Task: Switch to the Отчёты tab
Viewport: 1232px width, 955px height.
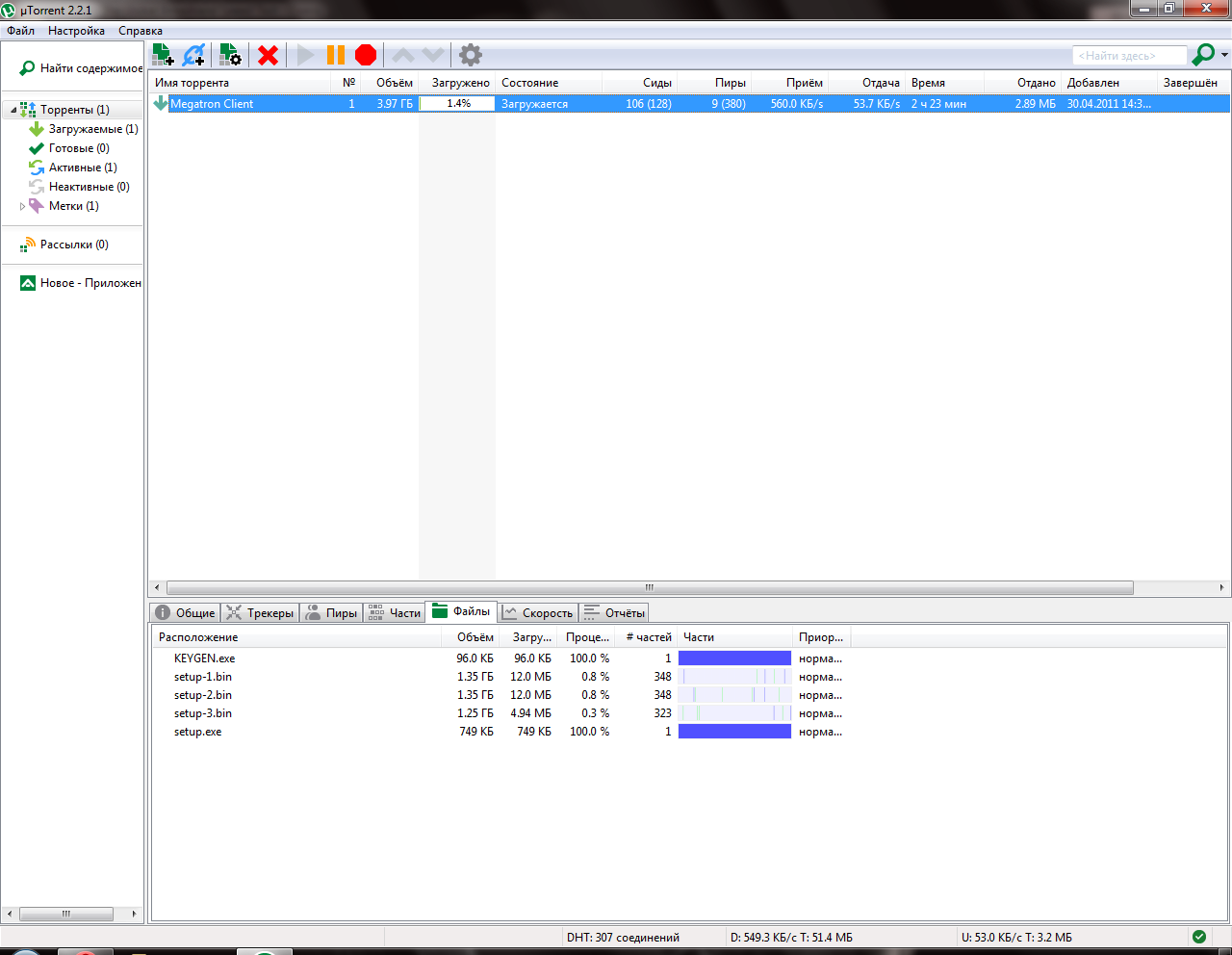Action: point(614,612)
